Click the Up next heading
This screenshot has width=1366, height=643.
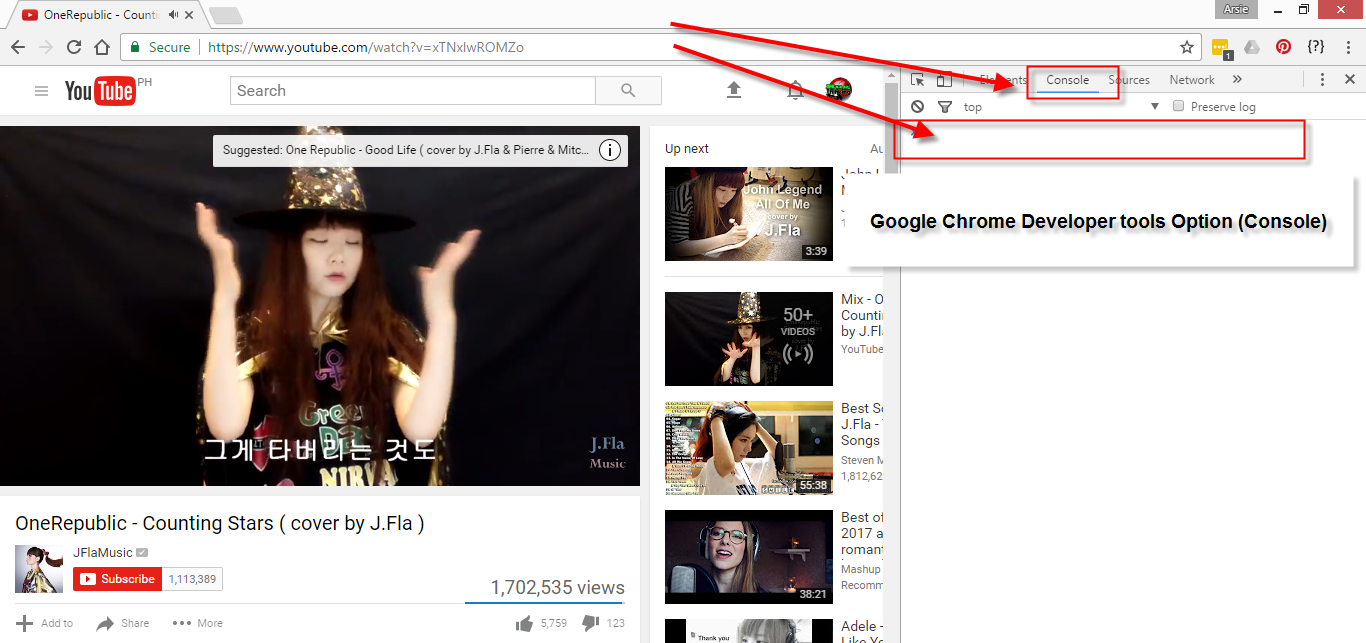pyautogui.click(x=687, y=149)
